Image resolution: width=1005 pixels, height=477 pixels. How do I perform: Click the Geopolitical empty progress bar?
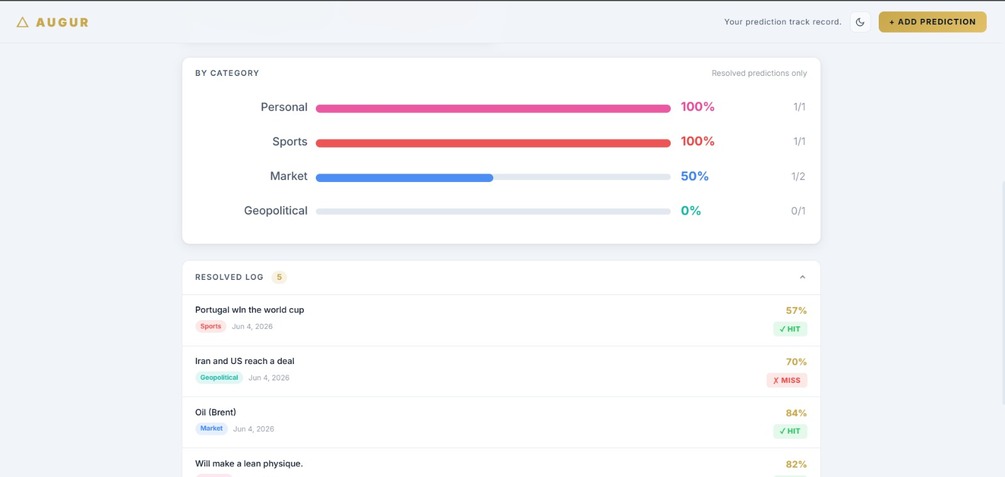493,212
